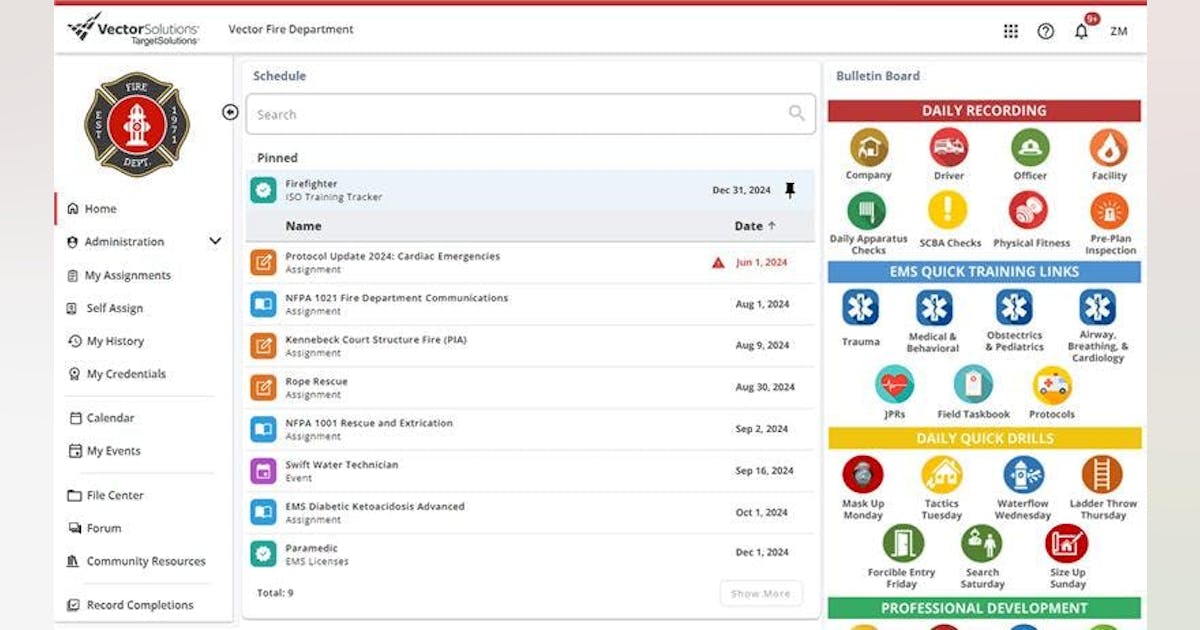
Task: Unpin the Firefighter ISO Training Tracker
Action: [x=790, y=189]
